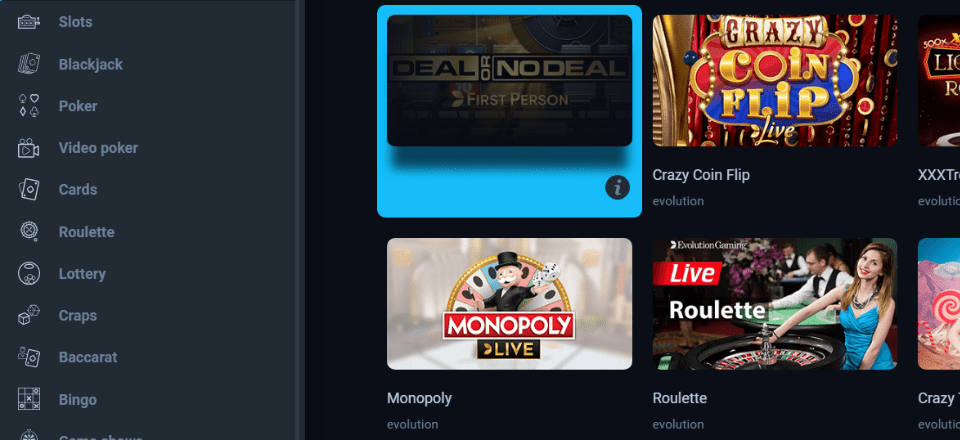Click the Poker suits icon
This screenshot has width=960, height=440.
coord(29,106)
